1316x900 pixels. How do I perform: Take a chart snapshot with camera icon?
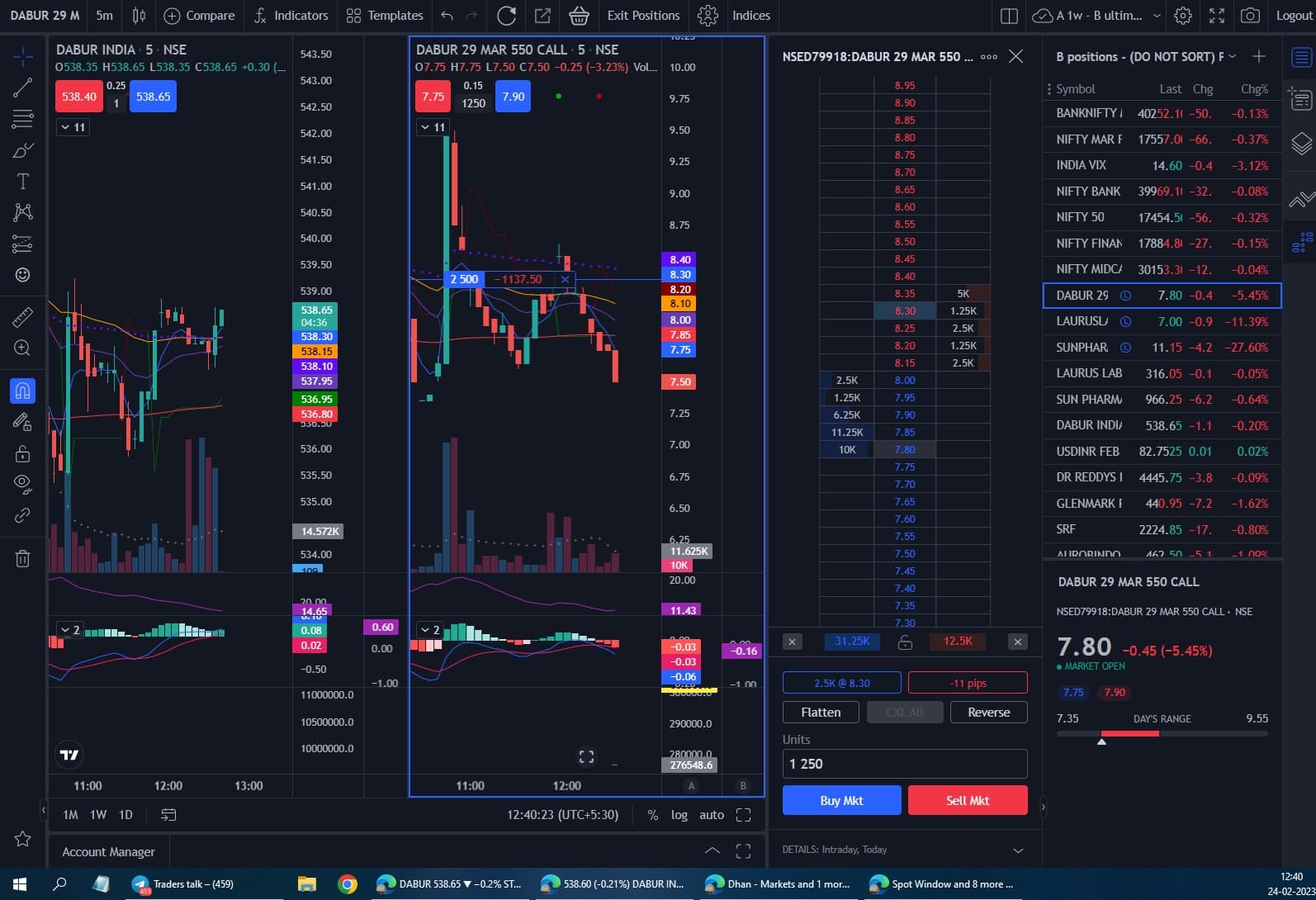(1251, 16)
